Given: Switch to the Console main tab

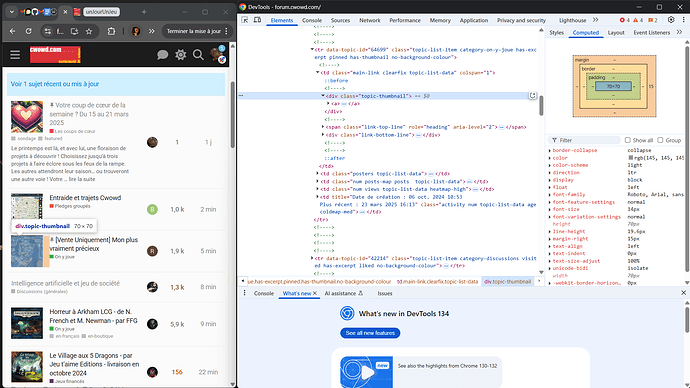Looking at the screenshot, I should click(312, 20).
